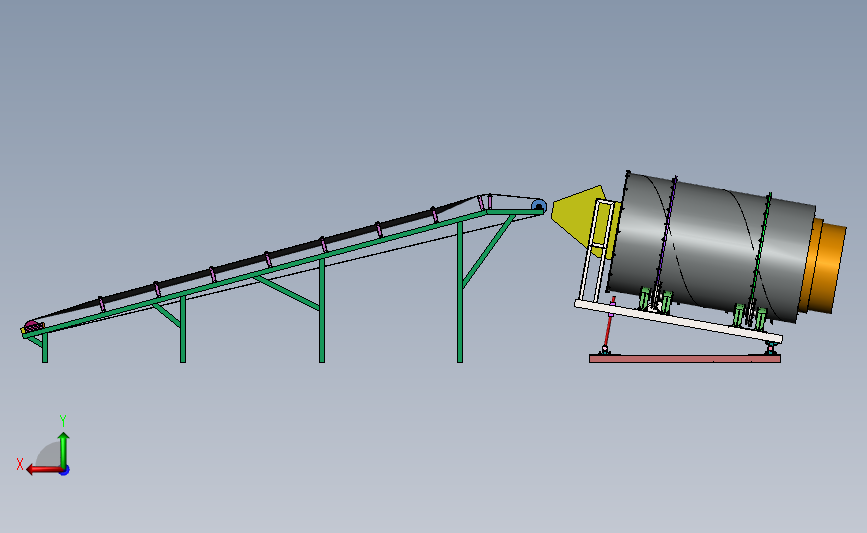Select the blue head pulley at conveyor top
867x533 pixels.
(x=539, y=207)
